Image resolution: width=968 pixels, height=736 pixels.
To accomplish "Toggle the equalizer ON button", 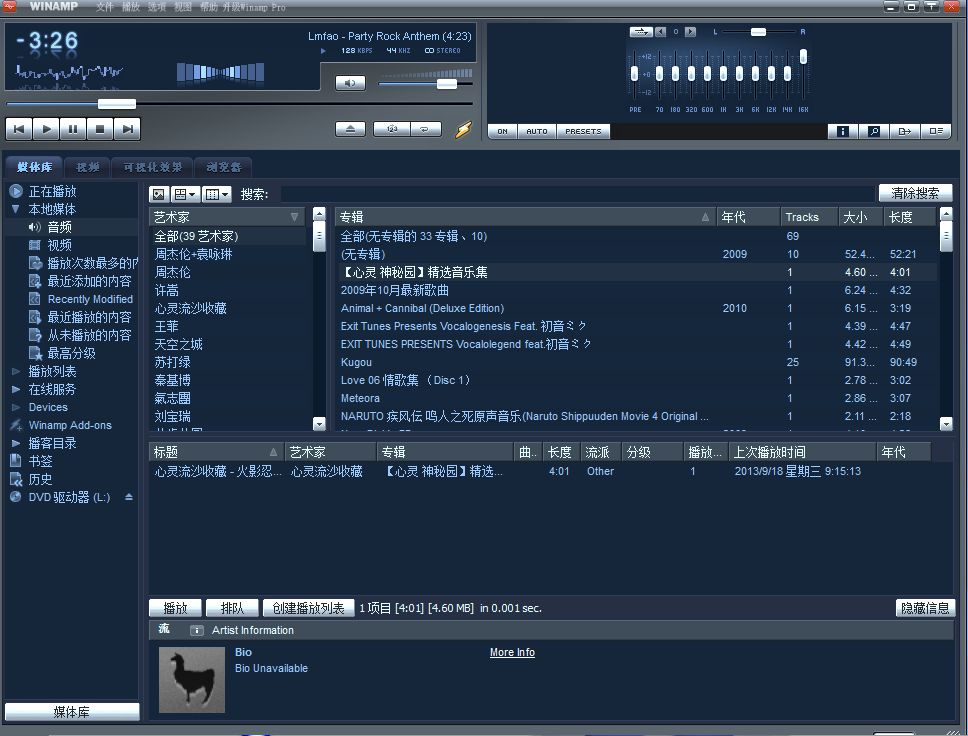I will point(503,132).
